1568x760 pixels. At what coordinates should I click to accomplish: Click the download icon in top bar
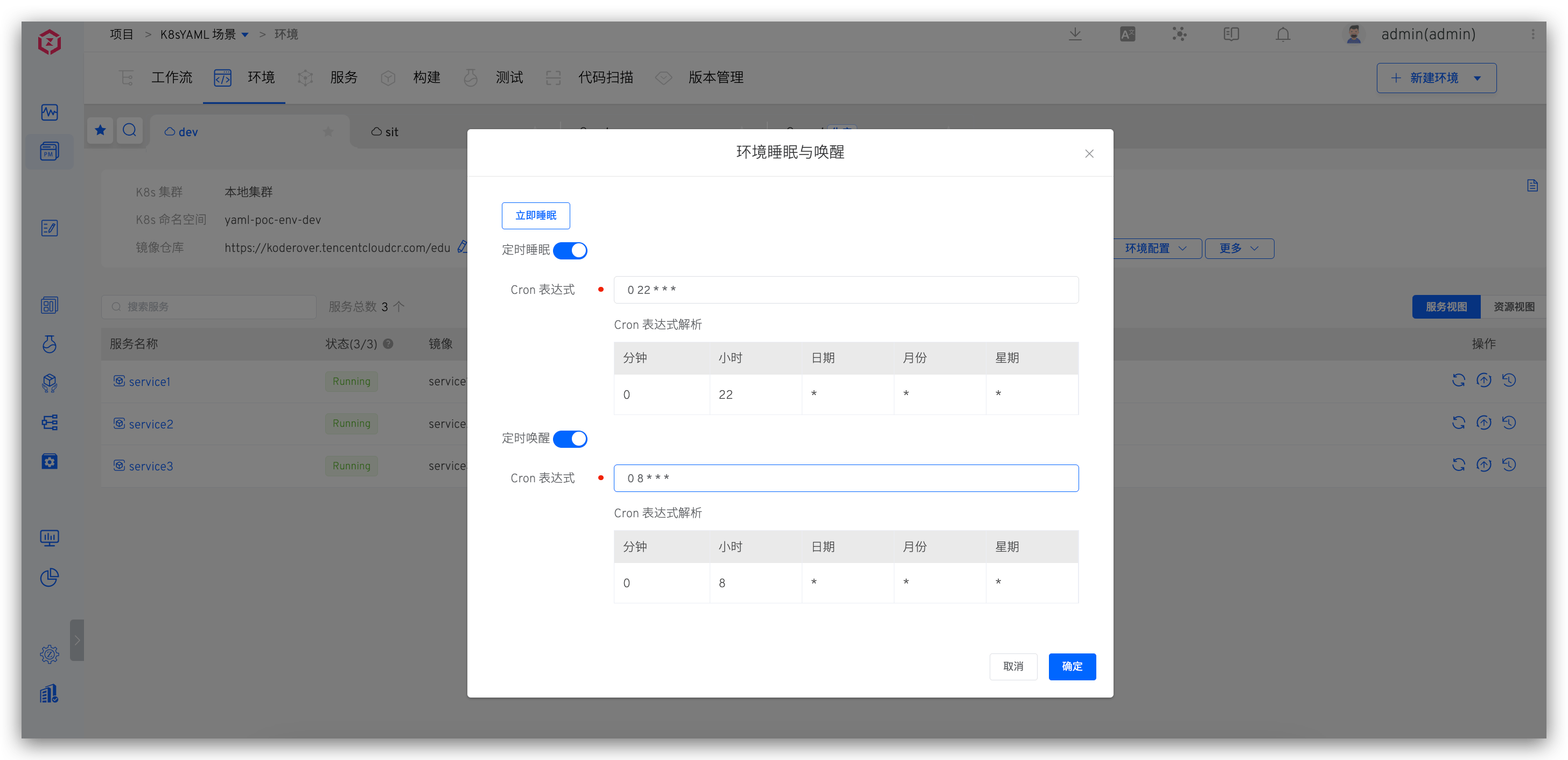pyautogui.click(x=1075, y=34)
